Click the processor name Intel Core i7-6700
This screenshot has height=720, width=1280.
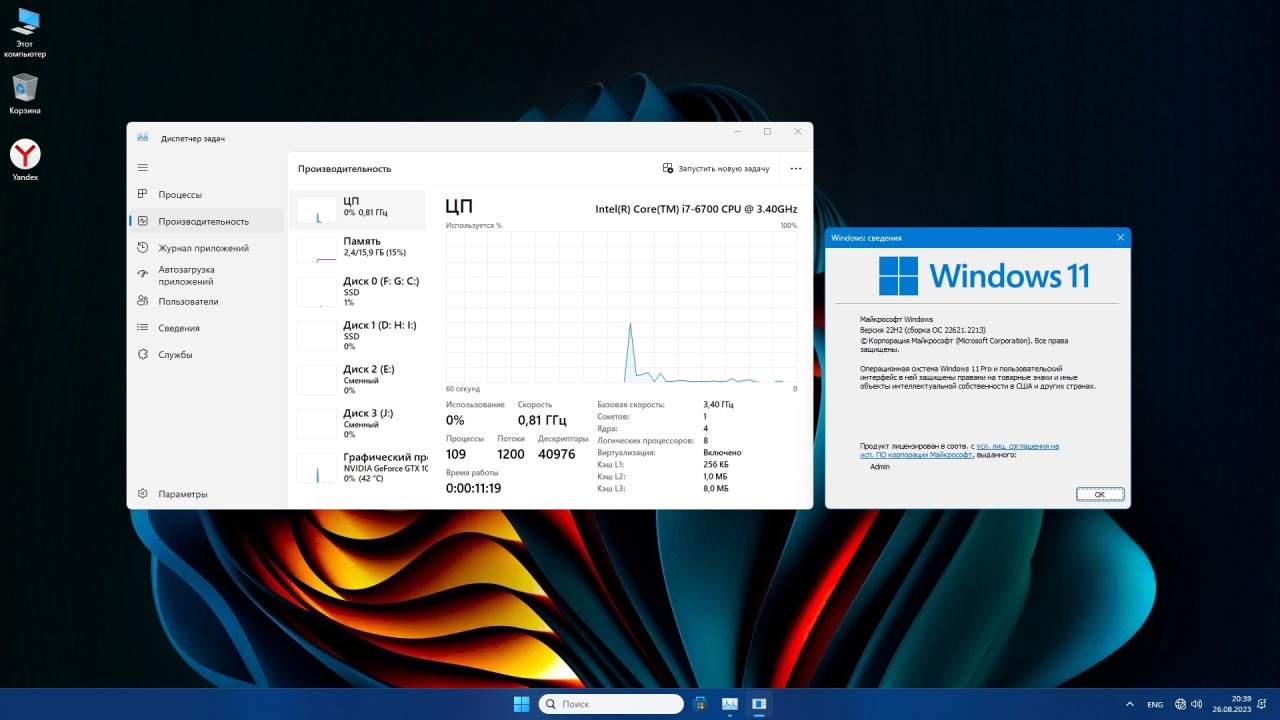click(696, 209)
